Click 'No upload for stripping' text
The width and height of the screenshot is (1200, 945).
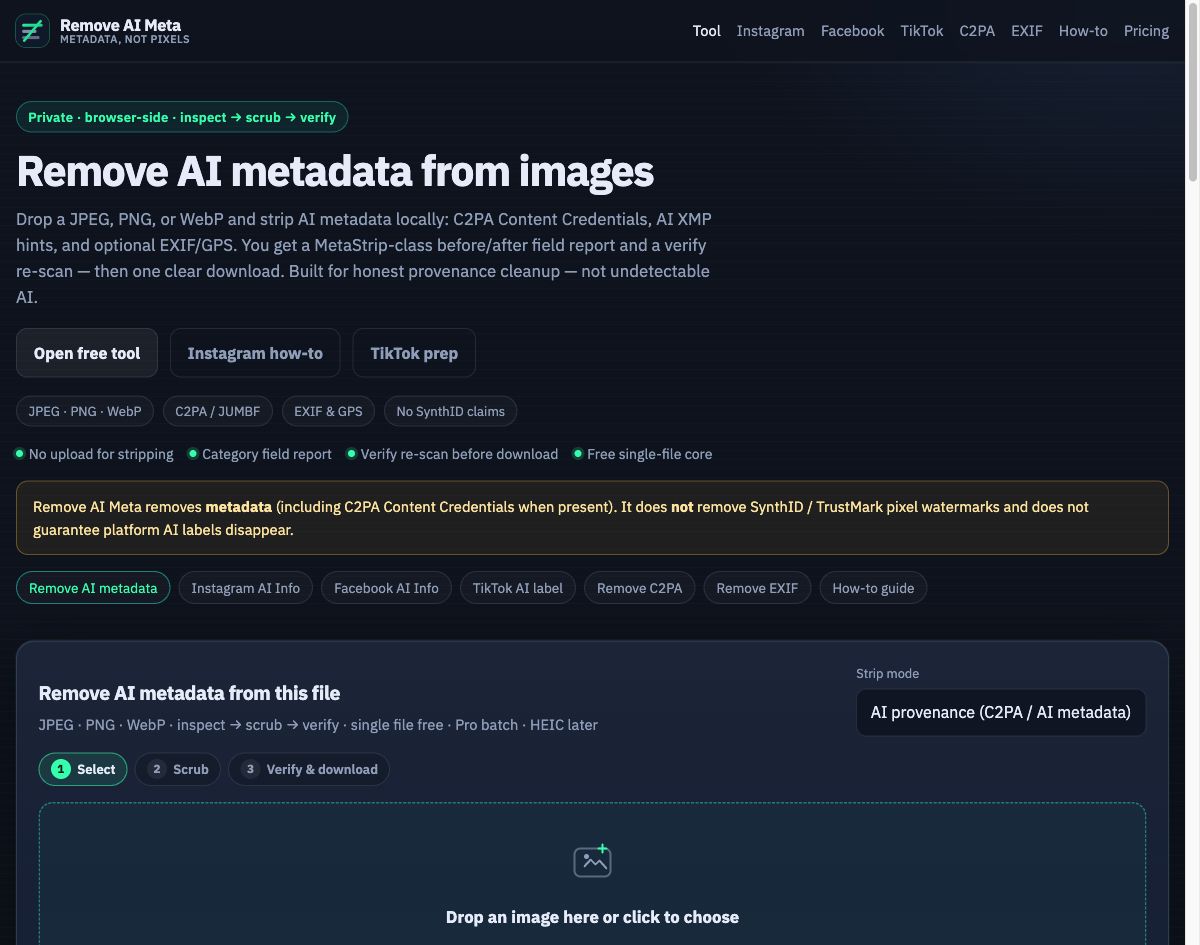[101, 454]
